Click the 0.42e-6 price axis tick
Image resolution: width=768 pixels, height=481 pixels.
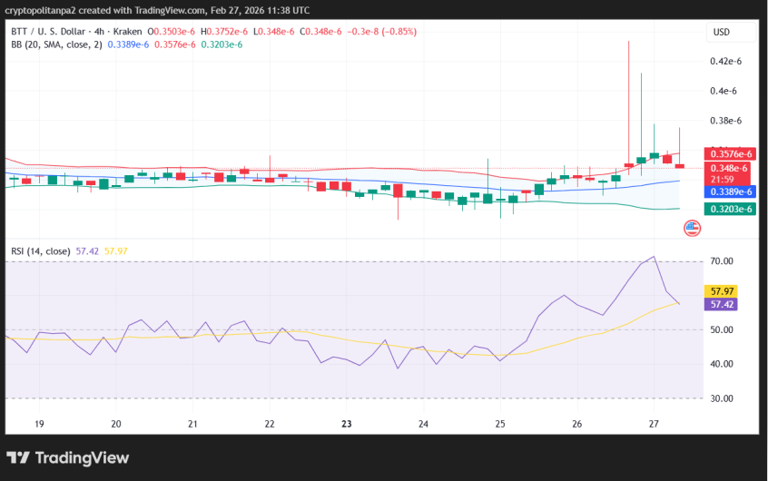726,61
